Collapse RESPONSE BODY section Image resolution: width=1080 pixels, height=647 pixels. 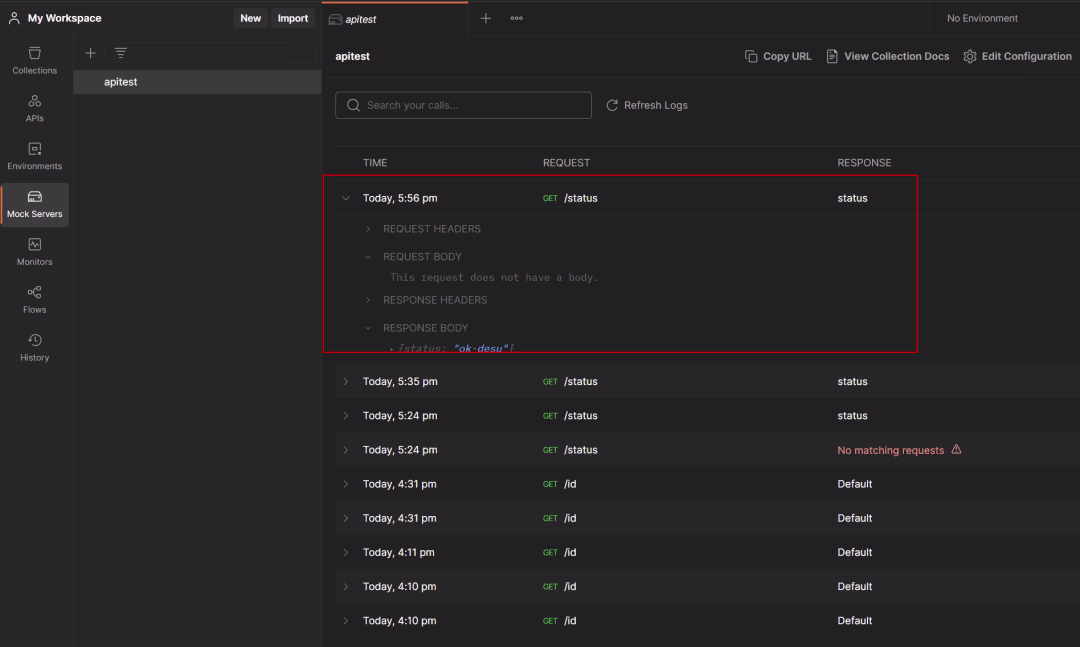coord(368,328)
